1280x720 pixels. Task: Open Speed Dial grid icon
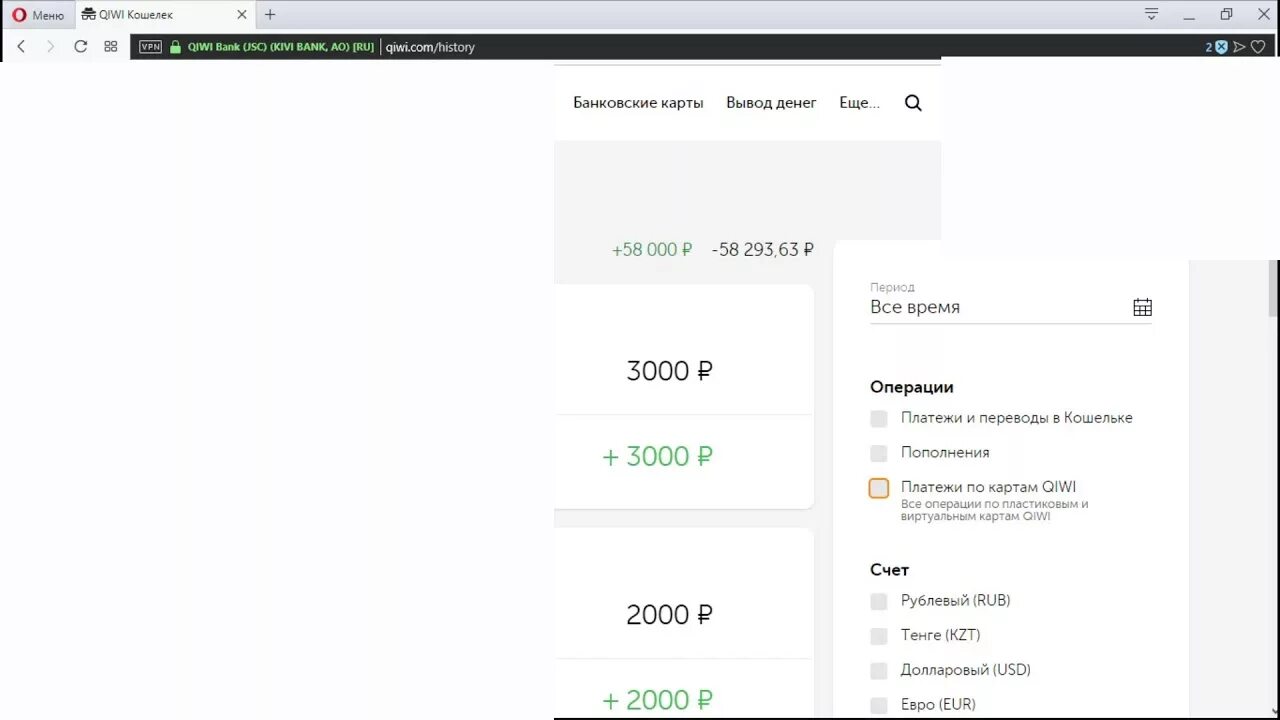111,46
